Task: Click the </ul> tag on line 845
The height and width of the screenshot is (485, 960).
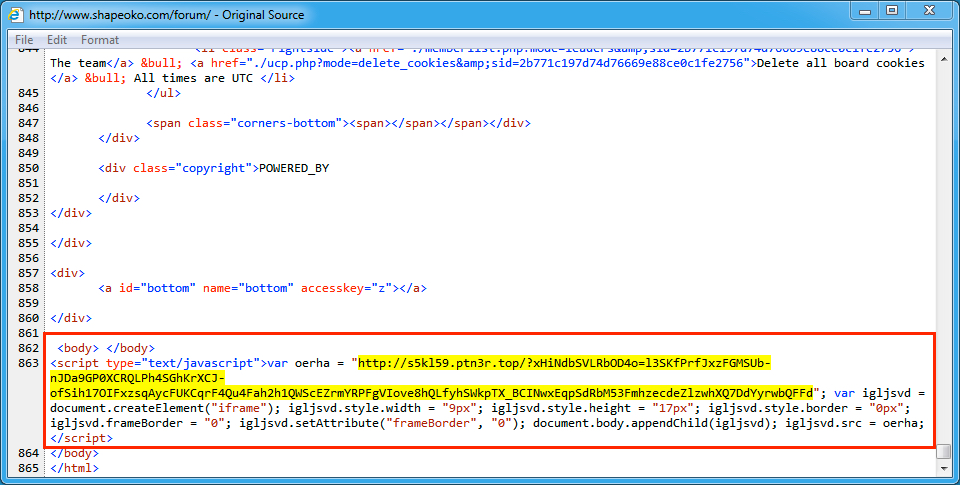Action: click(164, 93)
